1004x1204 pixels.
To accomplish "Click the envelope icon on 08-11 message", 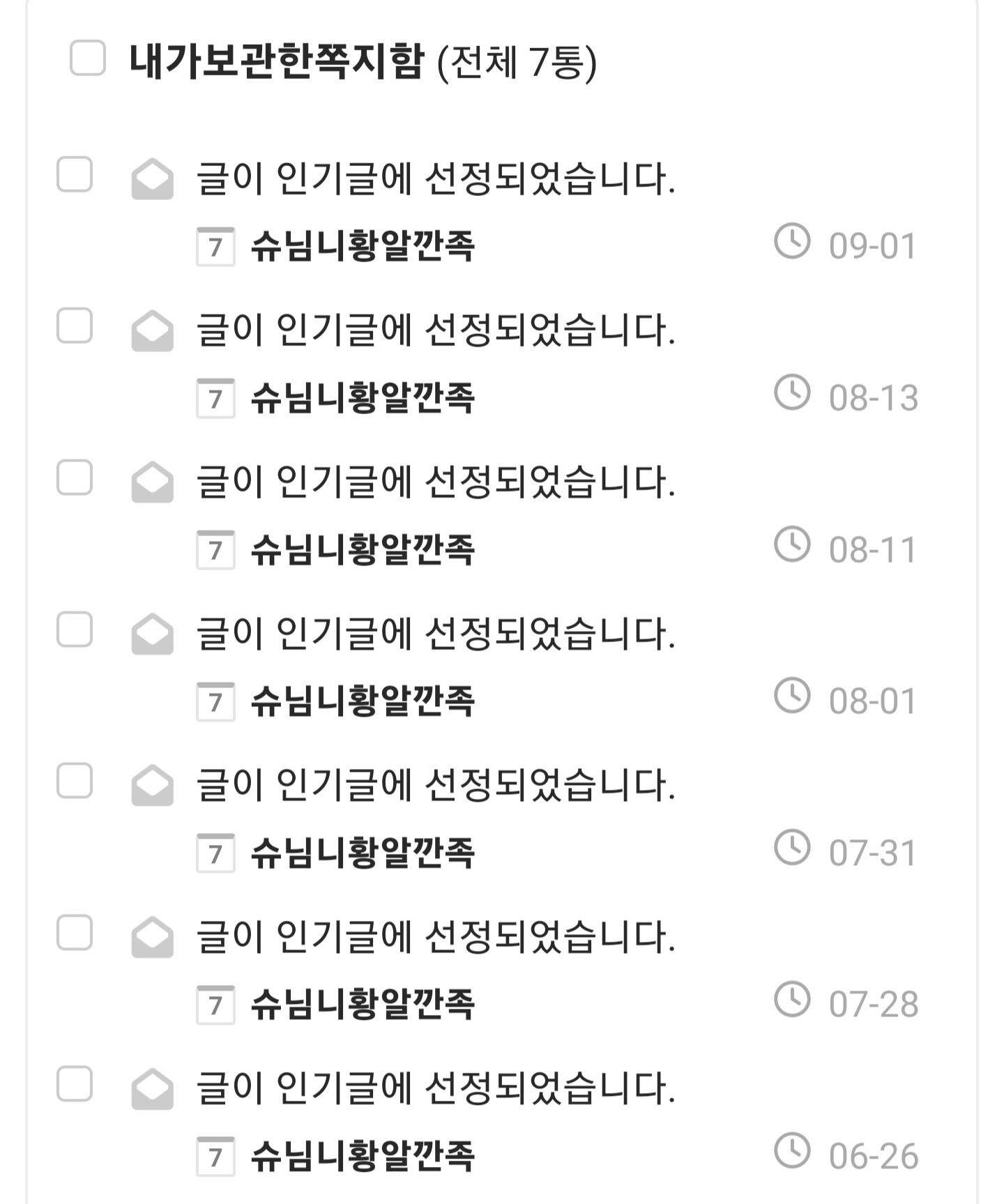I will pos(152,482).
